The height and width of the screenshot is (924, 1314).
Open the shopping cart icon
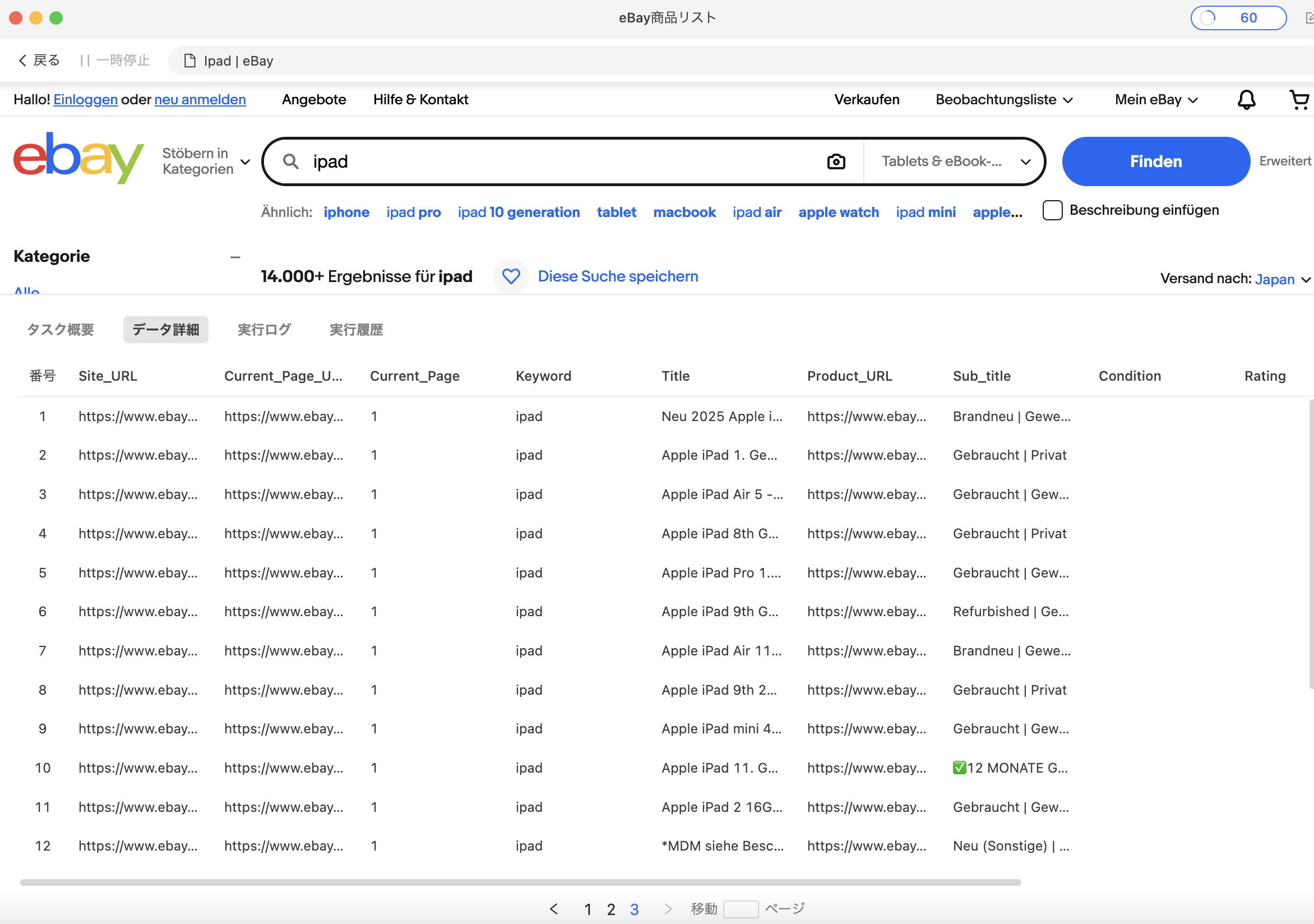tap(1299, 100)
